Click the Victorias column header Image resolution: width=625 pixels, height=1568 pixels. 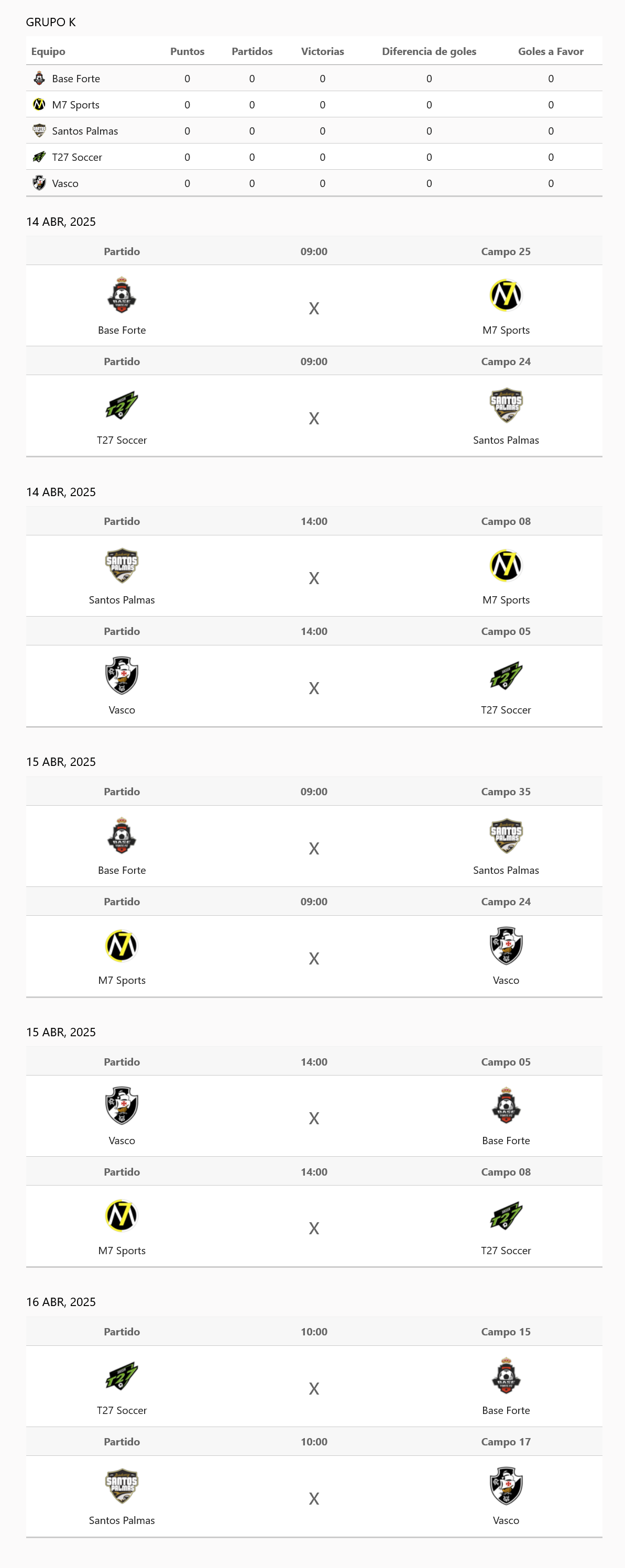click(323, 52)
